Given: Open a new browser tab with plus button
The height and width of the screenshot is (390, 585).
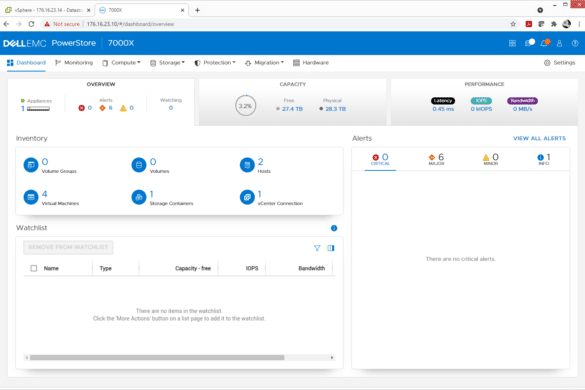Looking at the screenshot, I should point(197,10).
